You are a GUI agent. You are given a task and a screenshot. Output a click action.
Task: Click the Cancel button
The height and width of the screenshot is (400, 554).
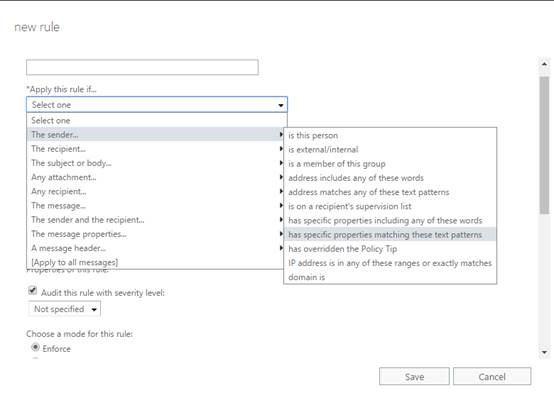pyautogui.click(x=492, y=377)
